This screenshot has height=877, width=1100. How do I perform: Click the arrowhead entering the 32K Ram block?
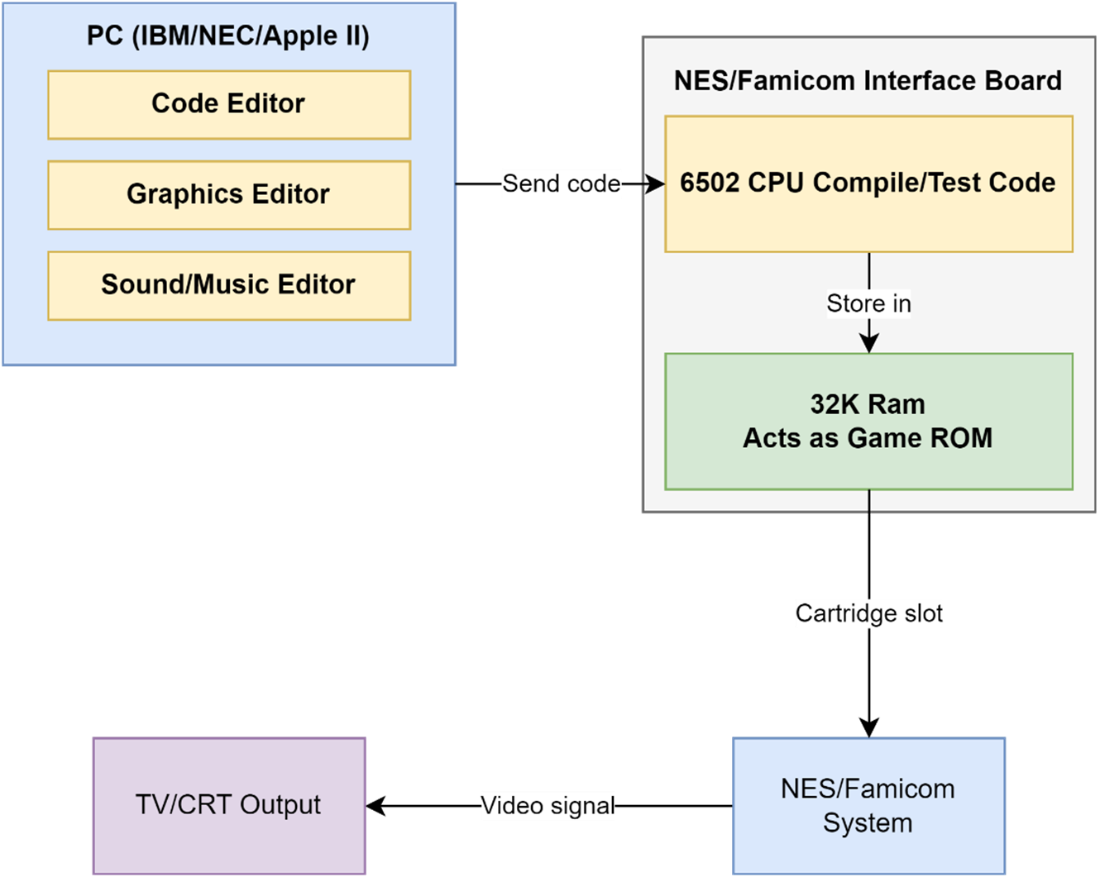869,342
